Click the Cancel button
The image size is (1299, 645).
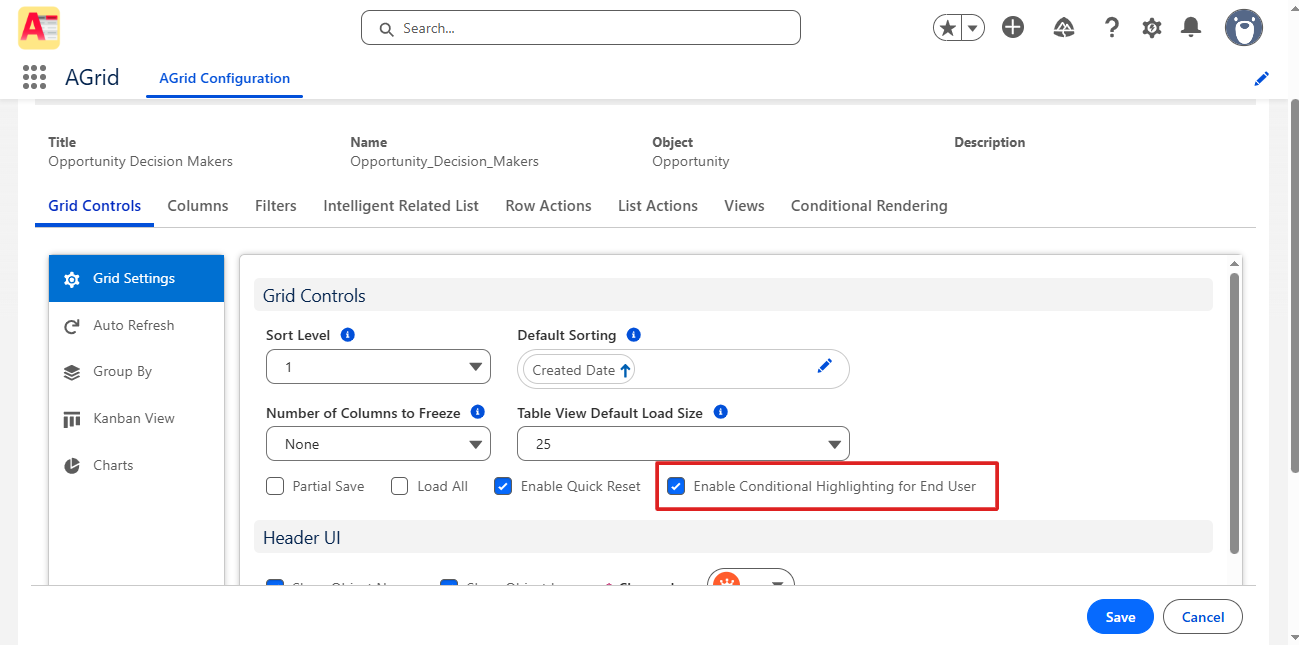pos(1203,617)
